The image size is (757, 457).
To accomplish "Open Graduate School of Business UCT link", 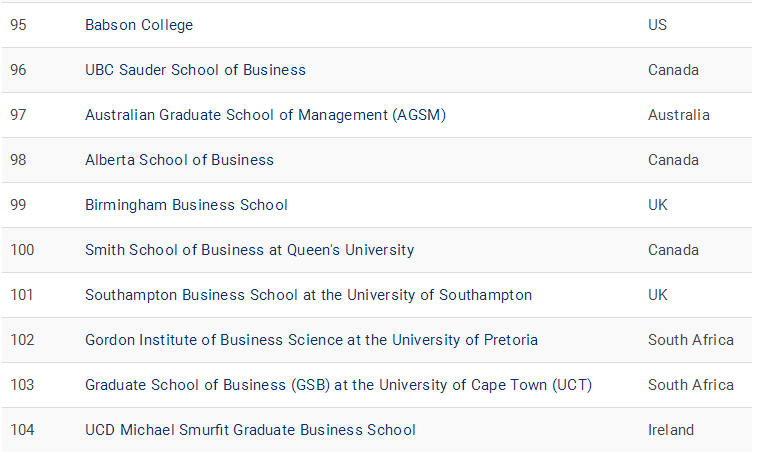I will coord(338,385).
